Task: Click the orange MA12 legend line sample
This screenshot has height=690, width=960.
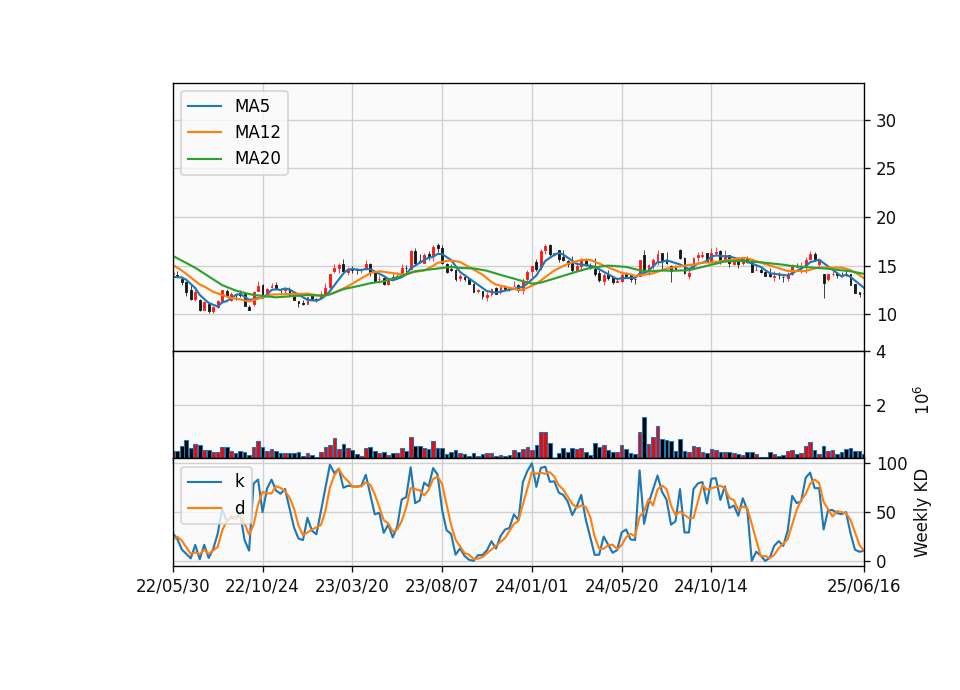Action: (204, 132)
